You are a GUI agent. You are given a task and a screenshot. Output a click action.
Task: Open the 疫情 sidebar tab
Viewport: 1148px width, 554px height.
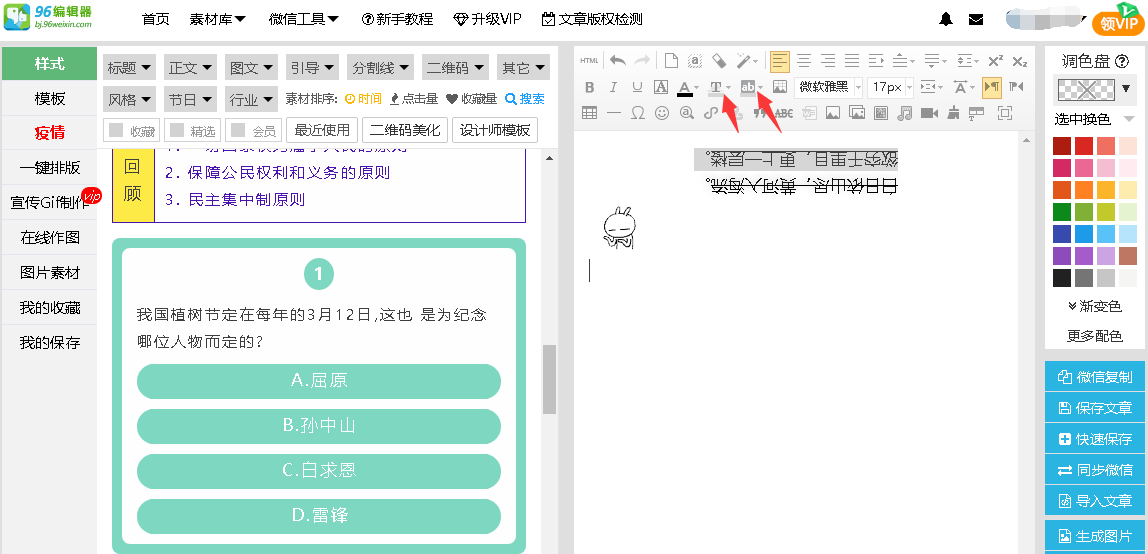click(50, 133)
